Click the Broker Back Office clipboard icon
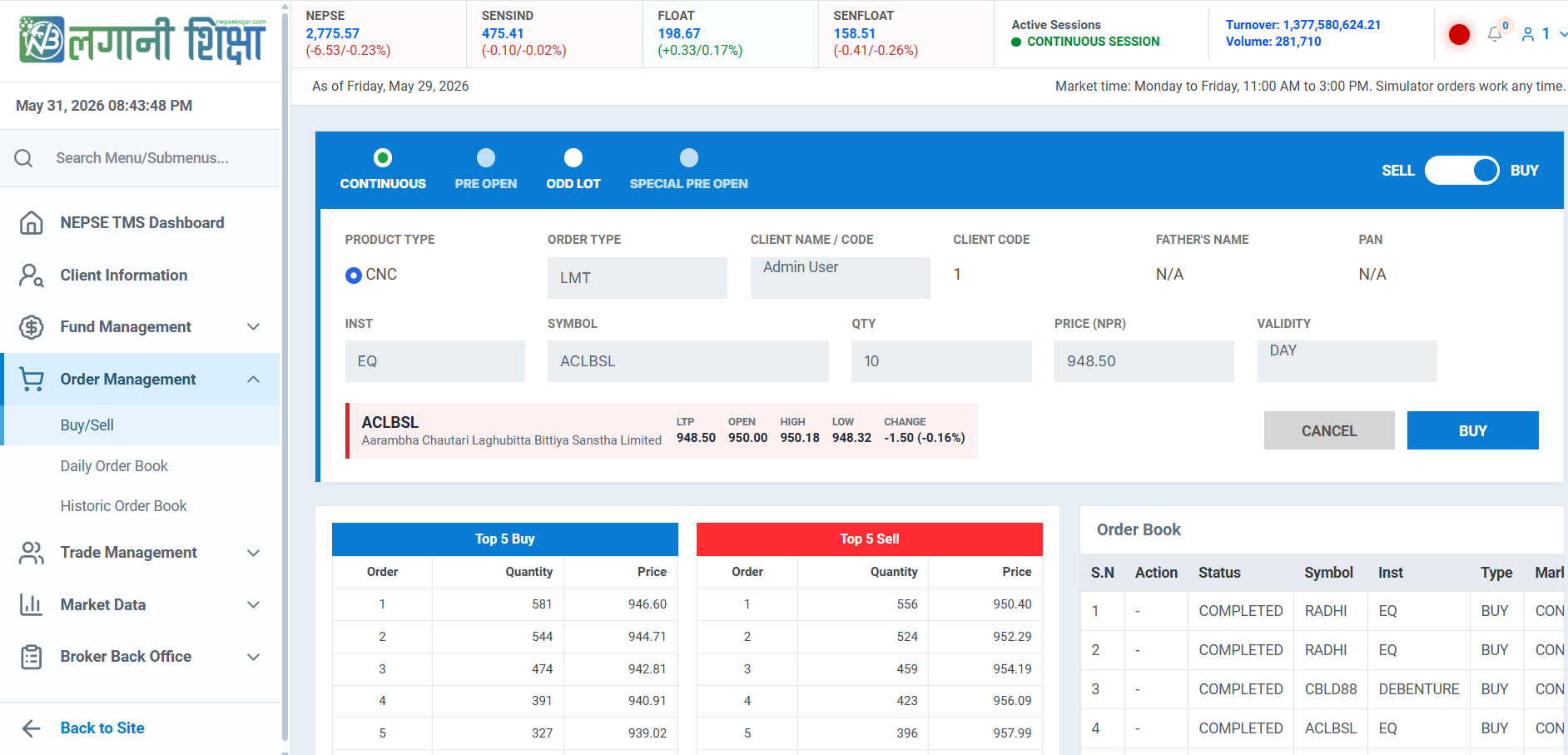Viewport: 1568px width, 755px height. tap(32, 657)
